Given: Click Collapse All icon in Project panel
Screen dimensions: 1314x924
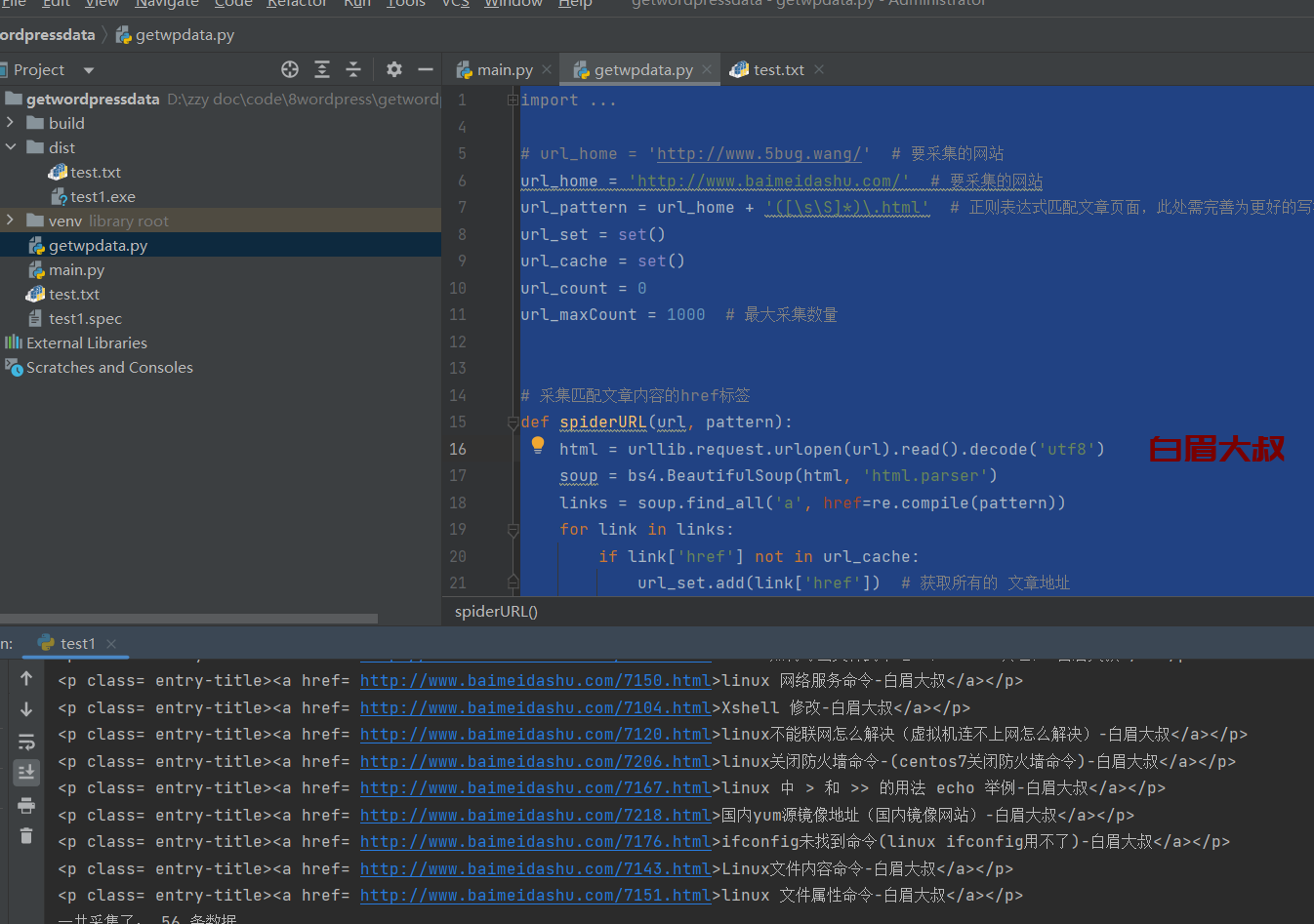Looking at the screenshot, I should coord(353,69).
